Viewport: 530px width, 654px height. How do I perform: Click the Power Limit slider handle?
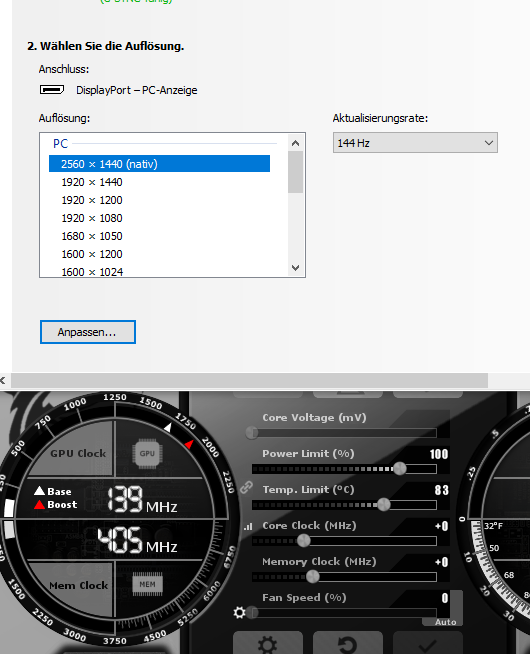pyautogui.click(x=400, y=469)
